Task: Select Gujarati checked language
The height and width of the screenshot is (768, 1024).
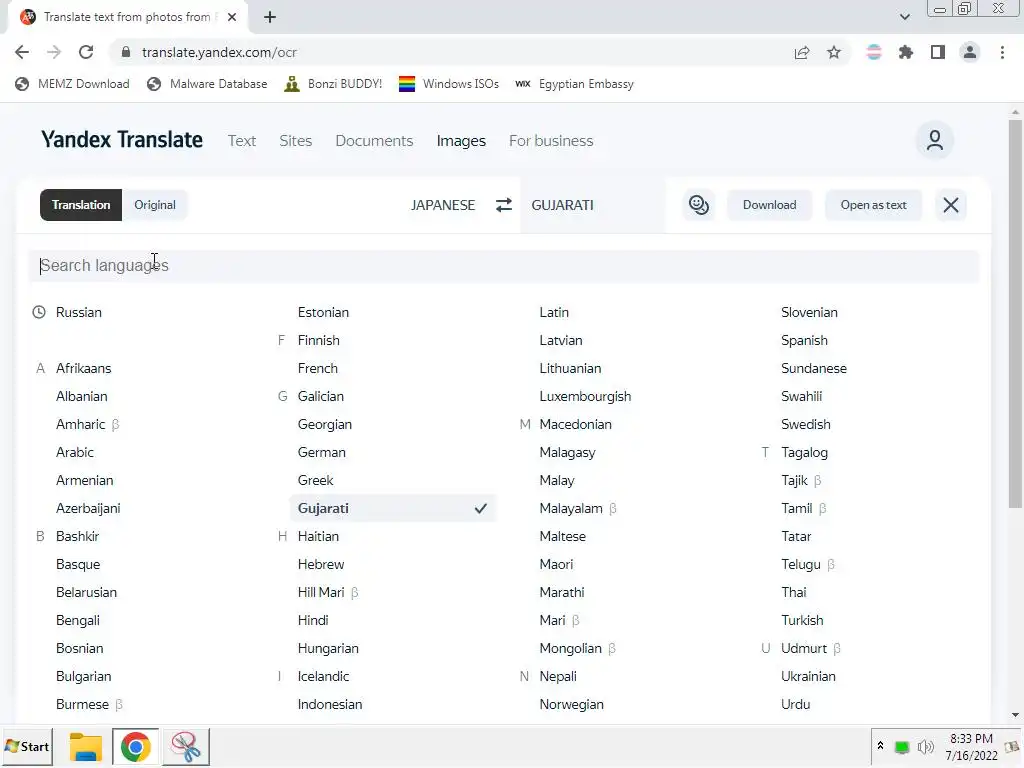Action: click(393, 508)
